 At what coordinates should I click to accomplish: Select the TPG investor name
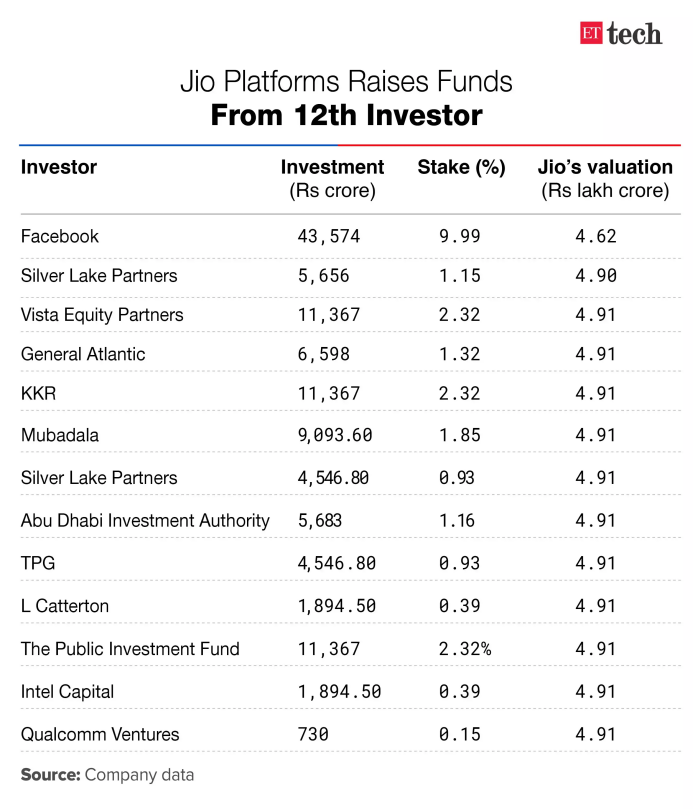pos(37,563)
